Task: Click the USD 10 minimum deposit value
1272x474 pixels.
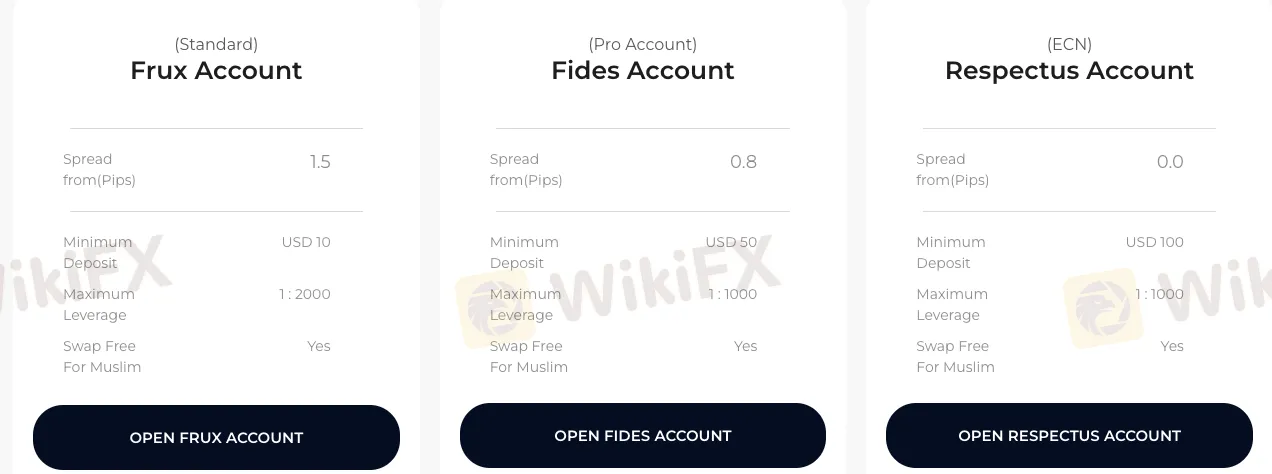Action: [x=306, y=242]
